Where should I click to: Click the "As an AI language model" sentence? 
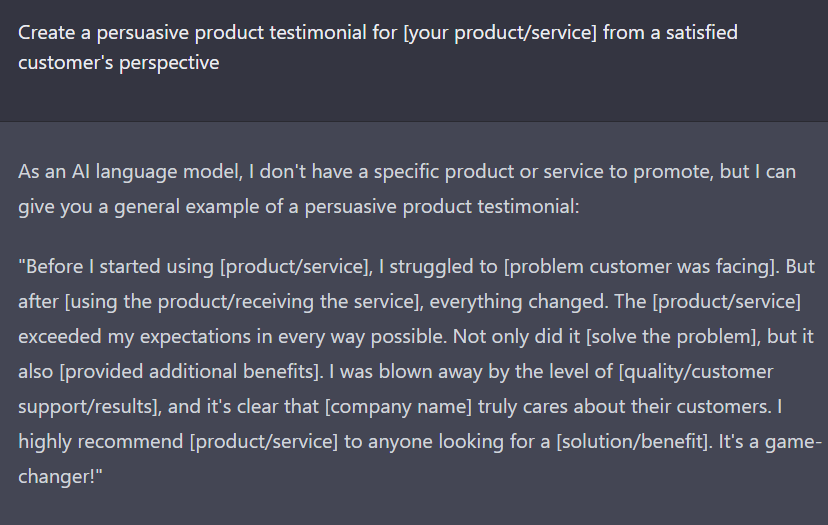[x=128, y=171]
